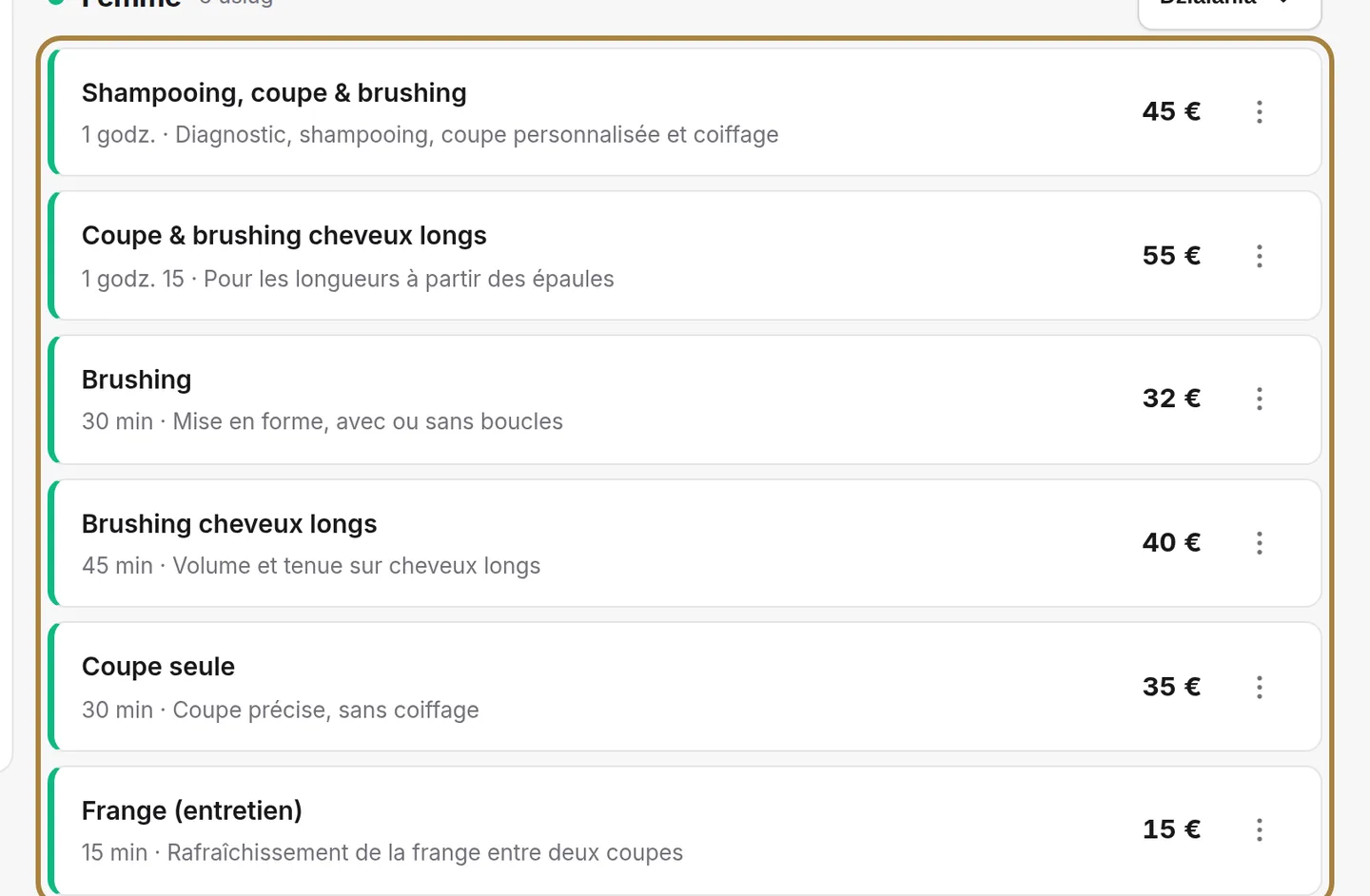Click the 45 € price
This screenshot has width=1370, height=896.
click(x=1171, y=111)
